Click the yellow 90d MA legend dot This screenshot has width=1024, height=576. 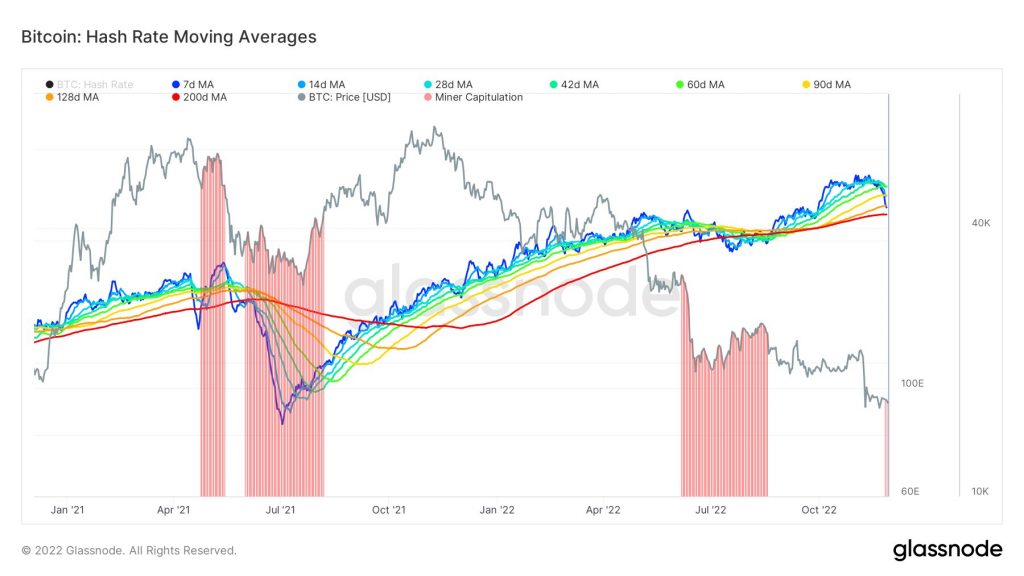point(806,85)
